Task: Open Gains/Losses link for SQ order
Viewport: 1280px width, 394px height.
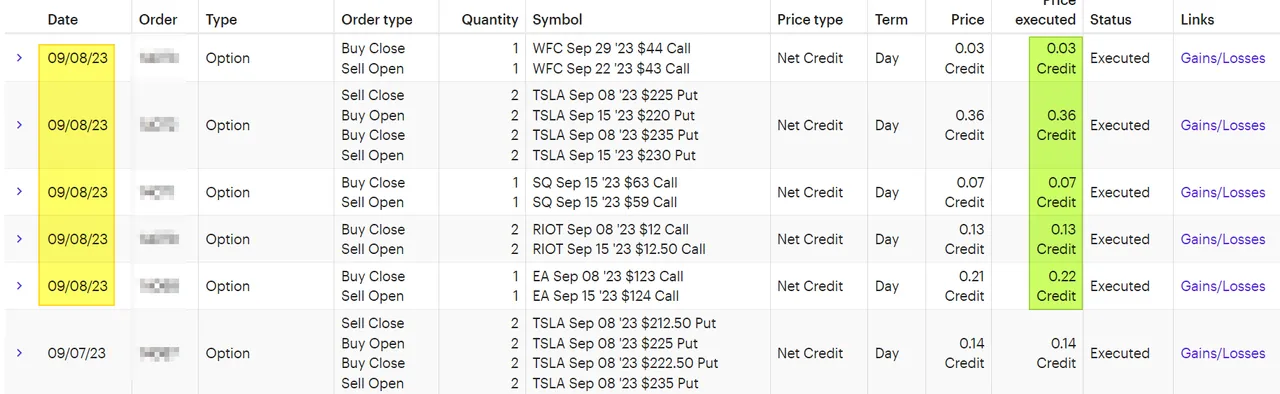Action: pos(1222,192)
